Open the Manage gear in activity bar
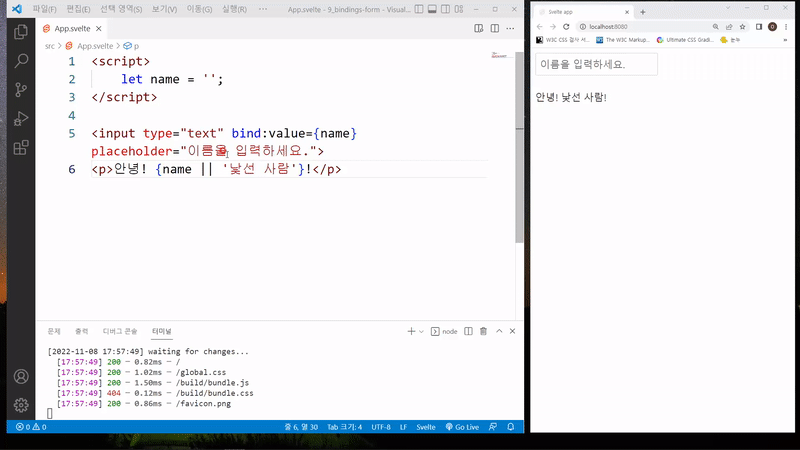 point(21,405)
